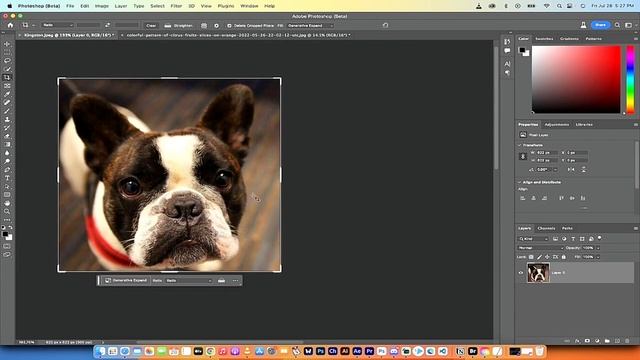Open crop overlay options grid icon

pos(204,25)
